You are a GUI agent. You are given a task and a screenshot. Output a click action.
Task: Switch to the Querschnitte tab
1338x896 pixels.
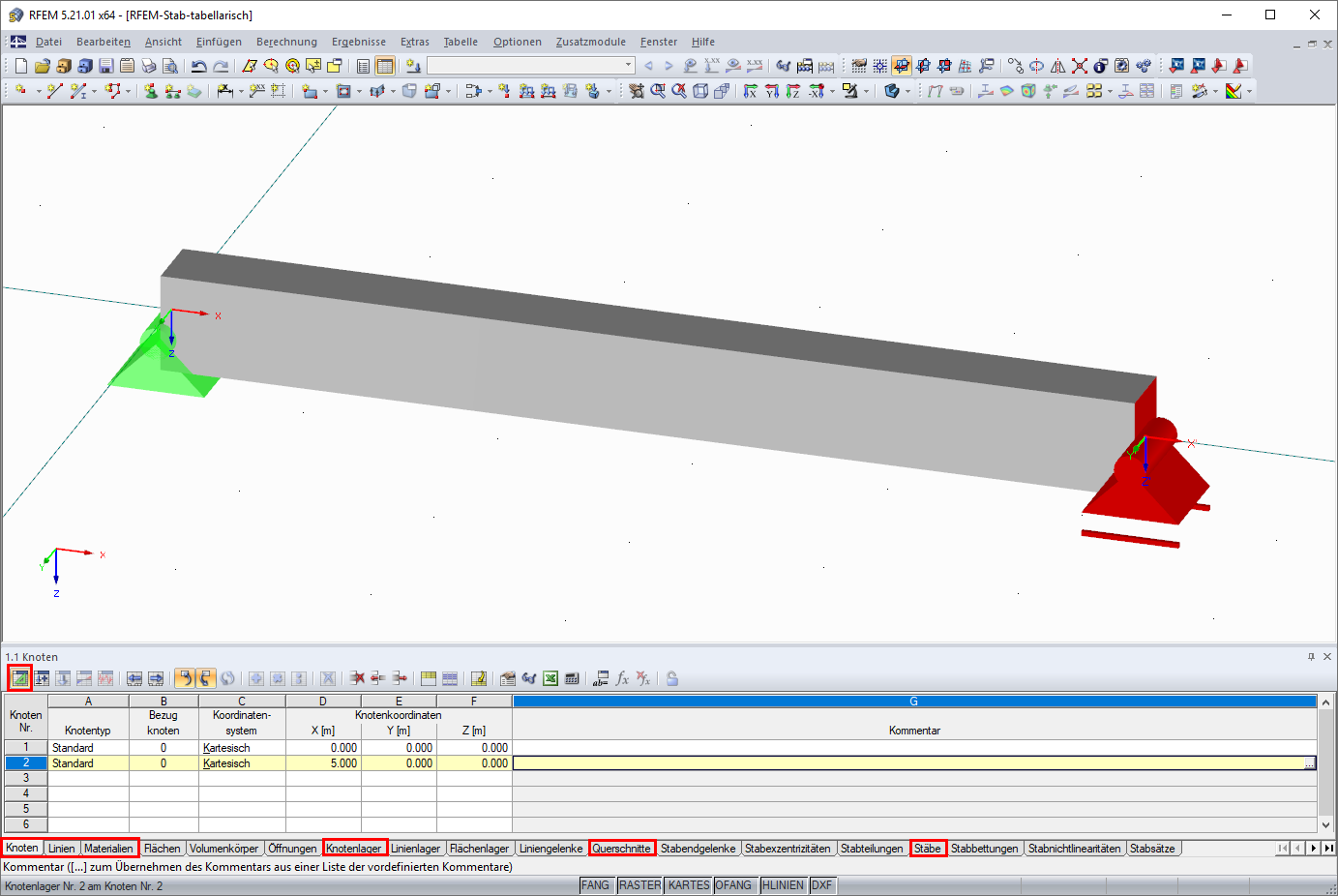point(622,849)
